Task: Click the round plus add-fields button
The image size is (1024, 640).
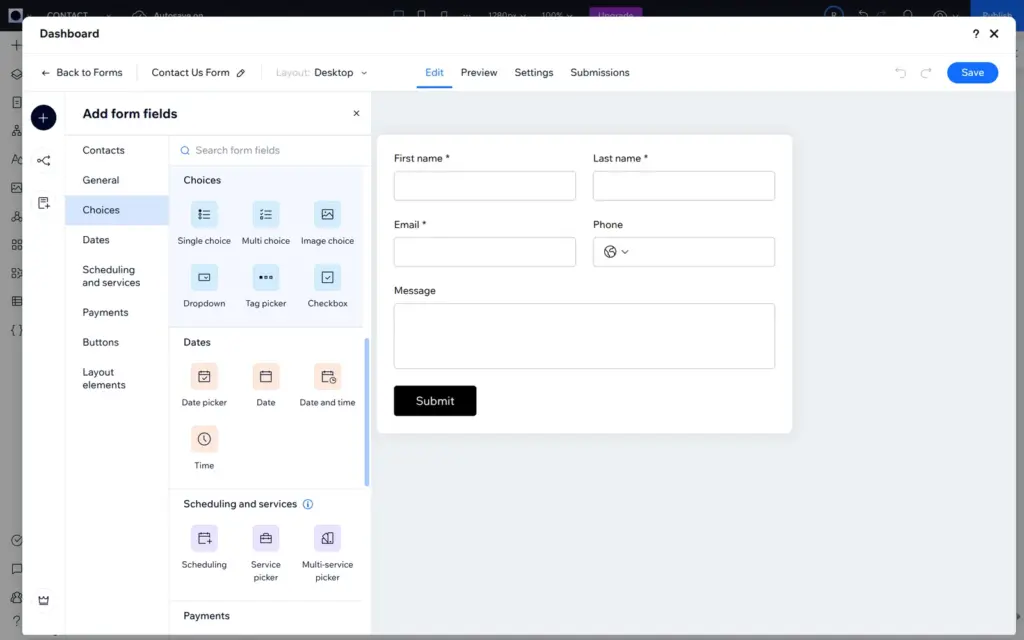Action: coord(43,118)
